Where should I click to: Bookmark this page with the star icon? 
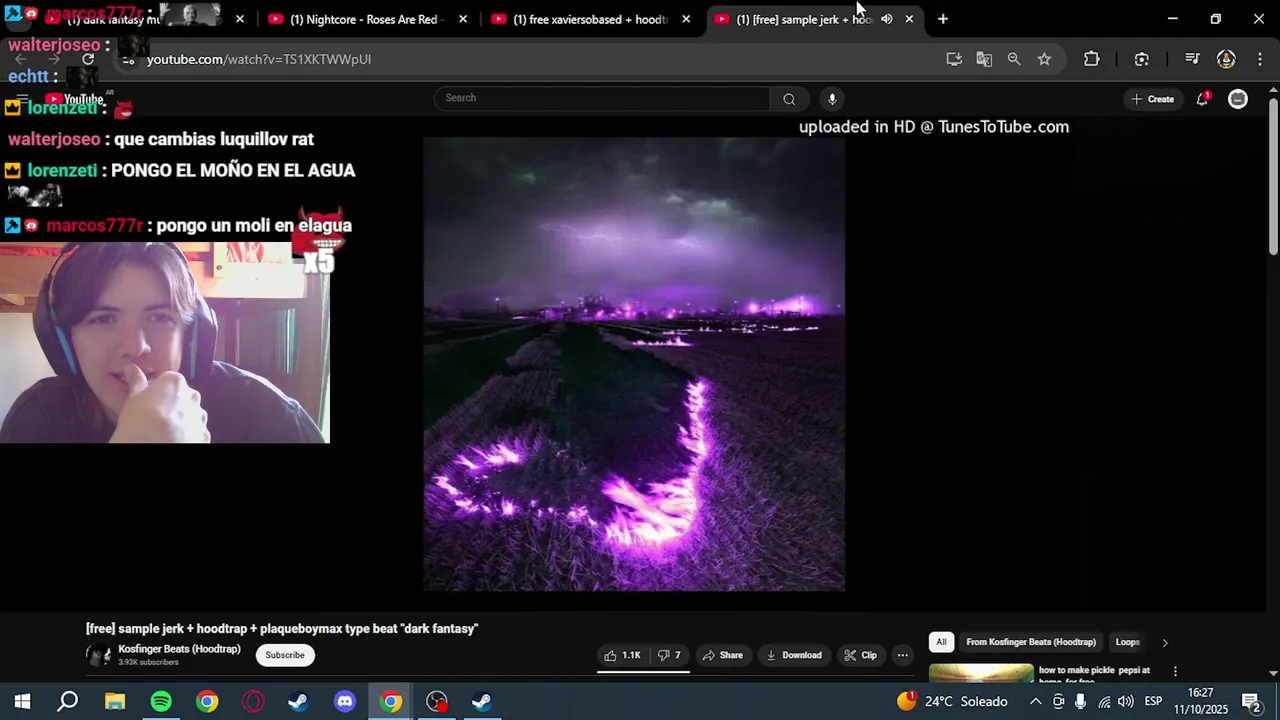point(1044,59)
